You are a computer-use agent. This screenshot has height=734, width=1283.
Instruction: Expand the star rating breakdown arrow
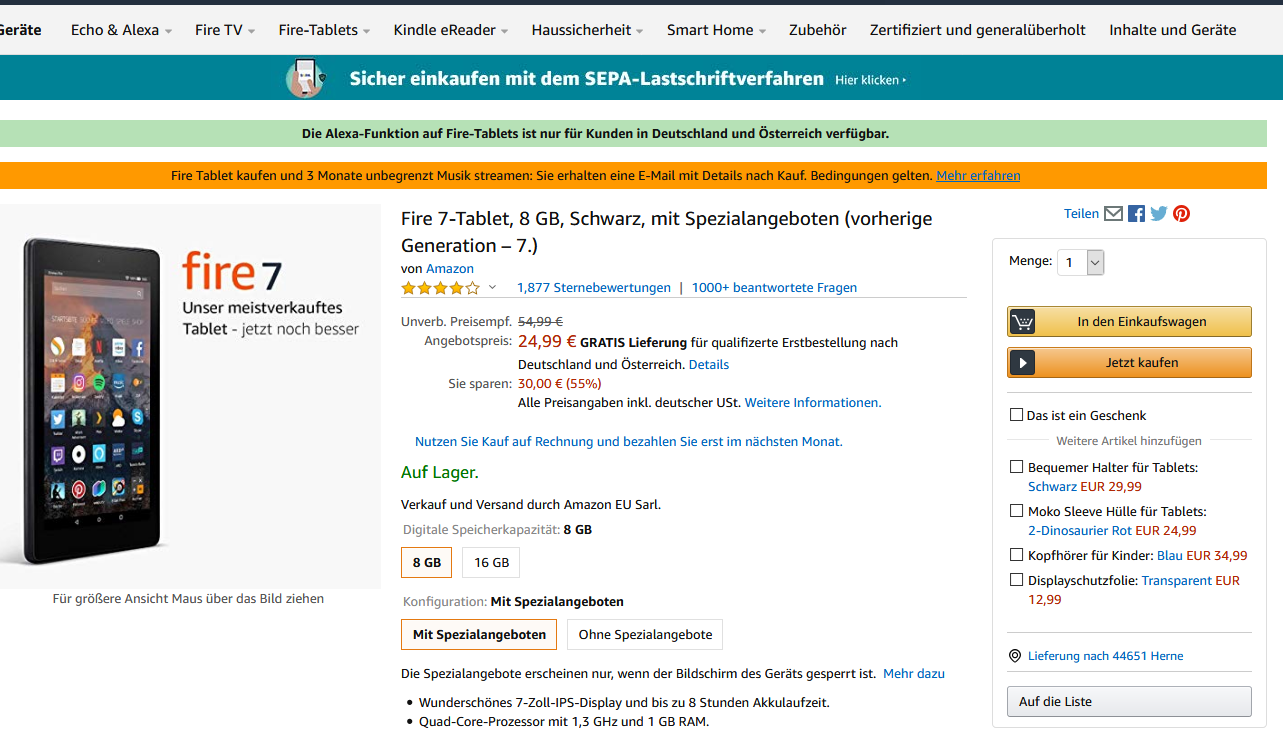point(492,288)
